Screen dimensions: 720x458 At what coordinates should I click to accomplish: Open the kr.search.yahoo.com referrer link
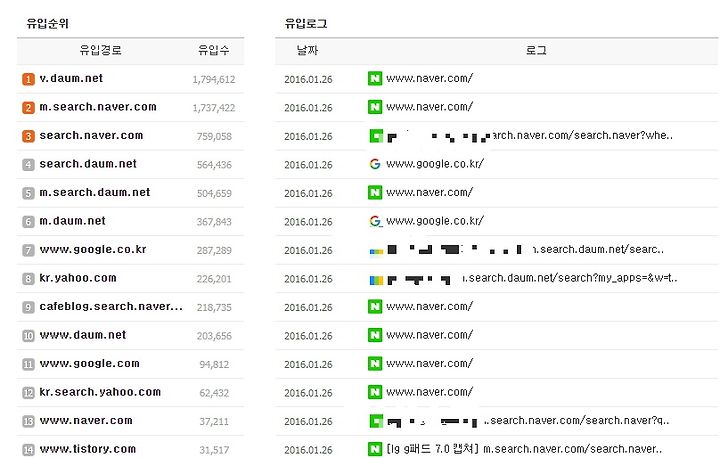pos(100,392)
